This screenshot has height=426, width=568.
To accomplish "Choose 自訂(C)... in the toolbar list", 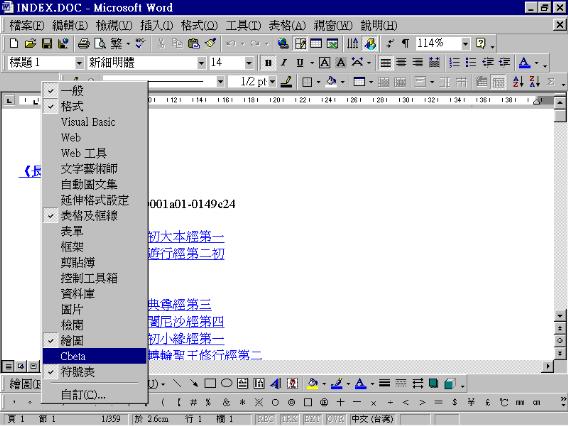I will (95, 394).
